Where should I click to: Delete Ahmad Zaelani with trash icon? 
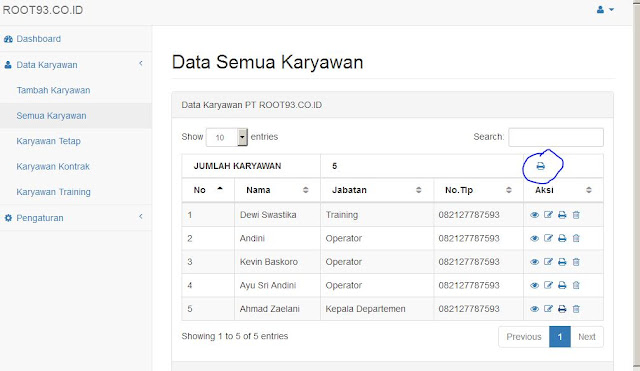point(576,309)
